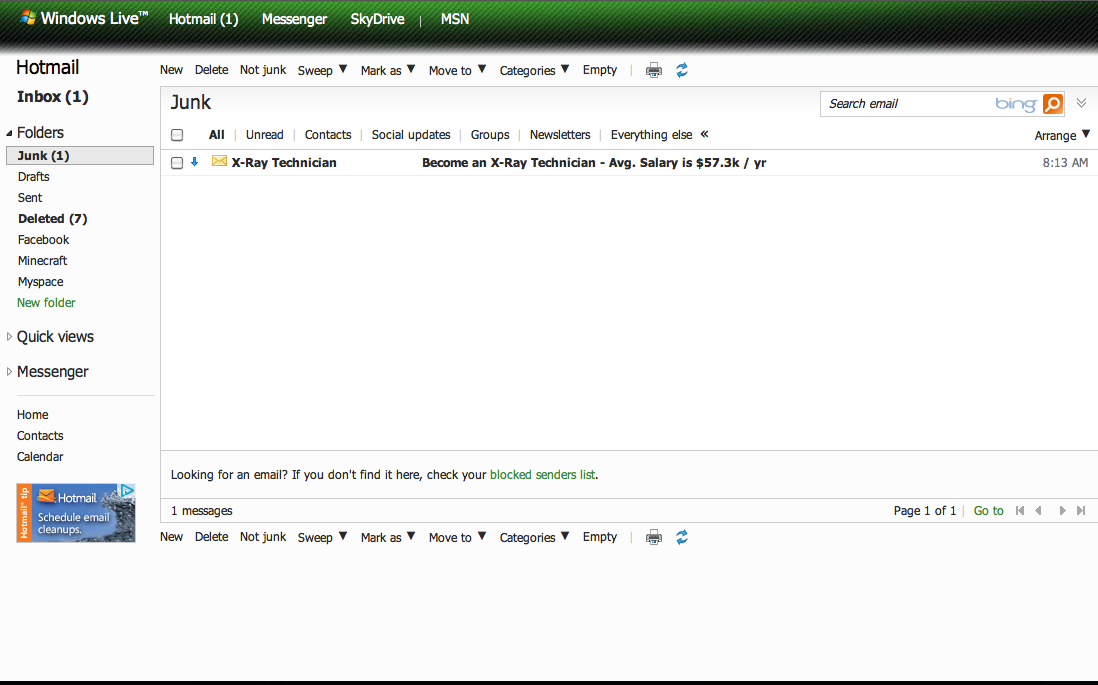Click Delete above the message list

[211, 70]
